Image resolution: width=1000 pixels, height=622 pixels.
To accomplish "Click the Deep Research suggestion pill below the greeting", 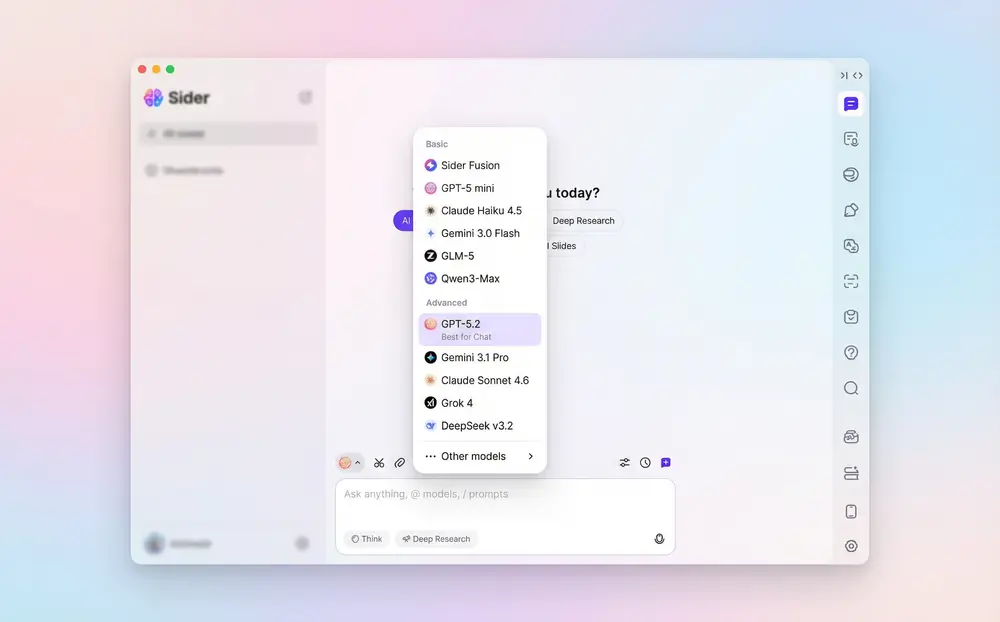I will tap(584, 221).
